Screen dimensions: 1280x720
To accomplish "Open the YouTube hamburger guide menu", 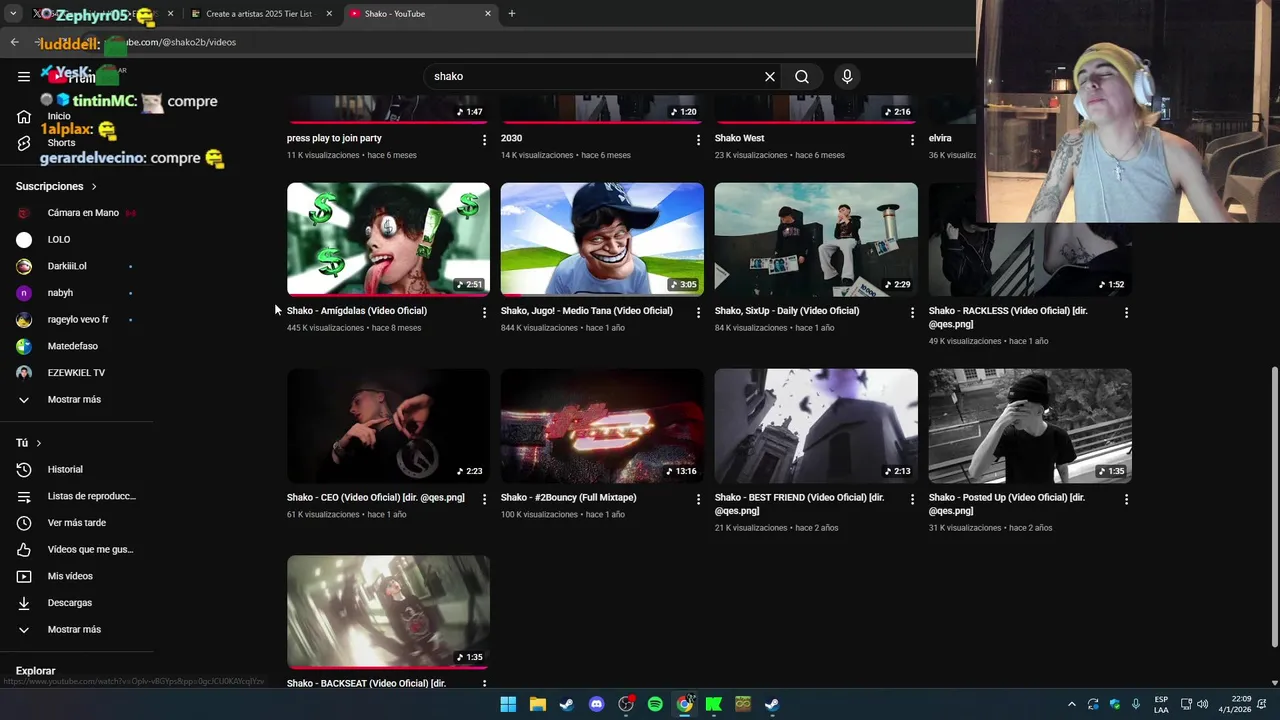I will tap(24, 76).
